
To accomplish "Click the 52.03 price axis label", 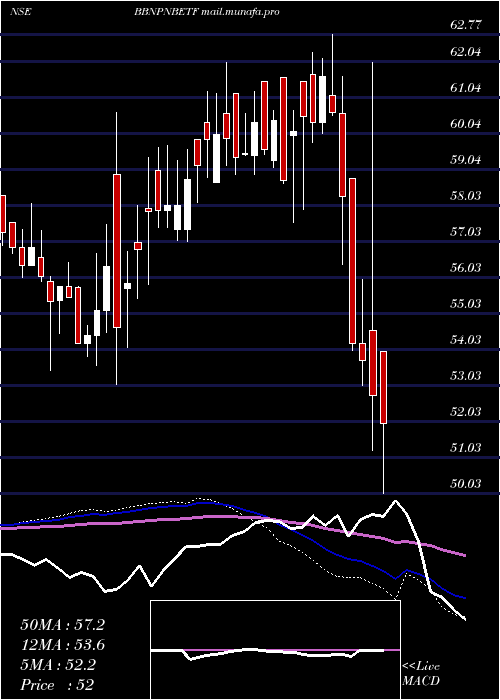I will (466, 412).
